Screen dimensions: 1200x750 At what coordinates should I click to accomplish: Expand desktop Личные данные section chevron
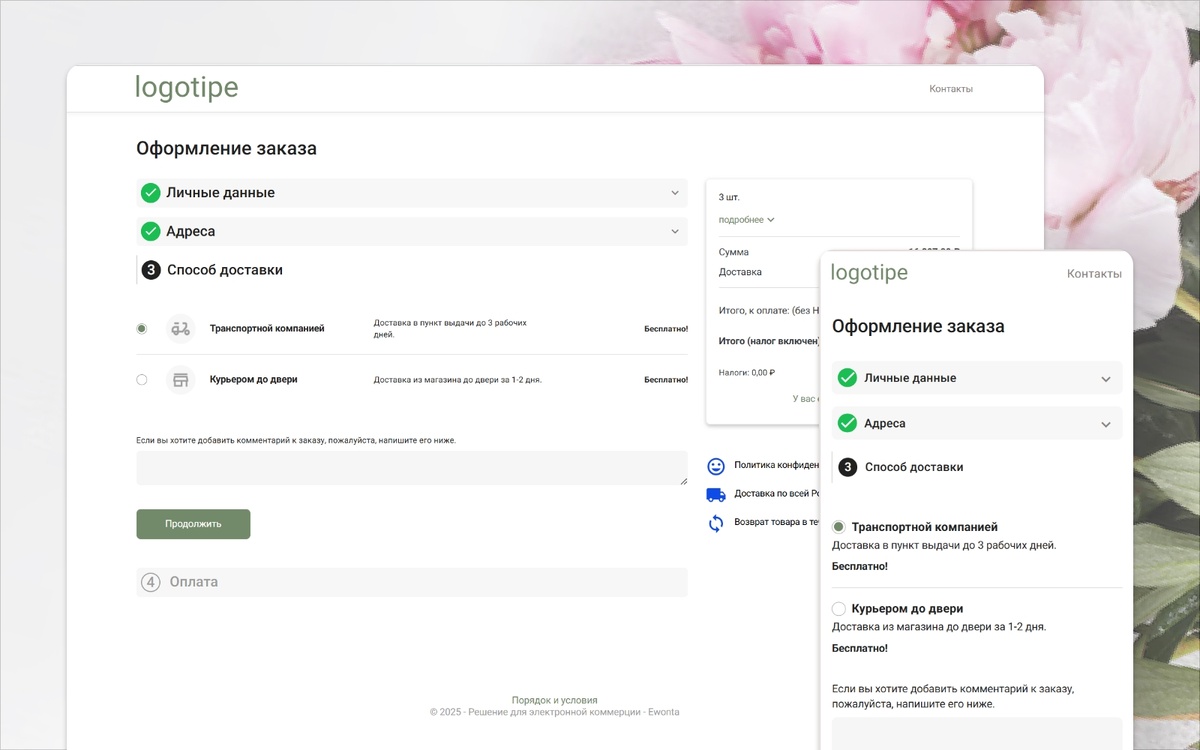676,193
